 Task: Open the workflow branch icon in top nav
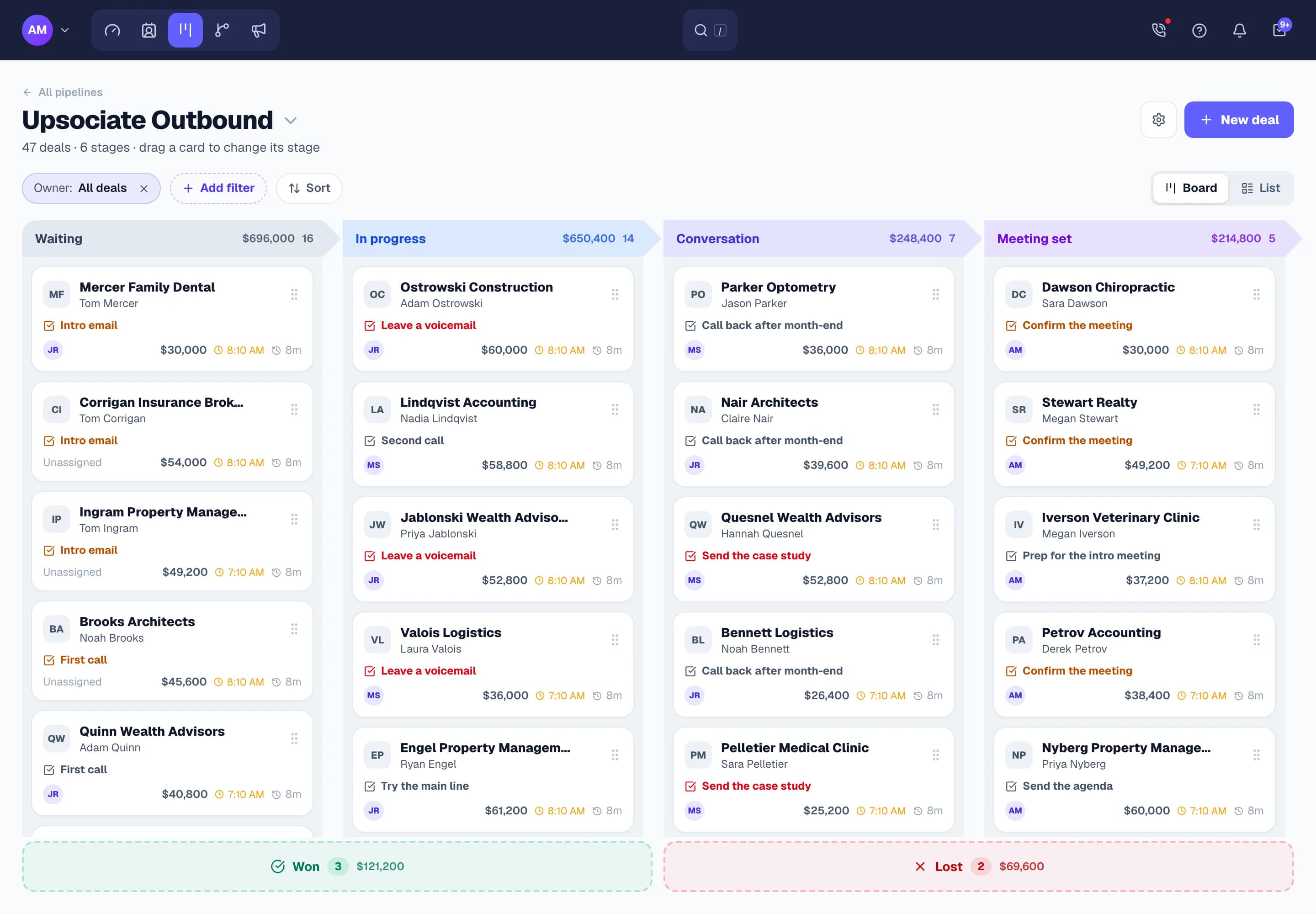222,30
